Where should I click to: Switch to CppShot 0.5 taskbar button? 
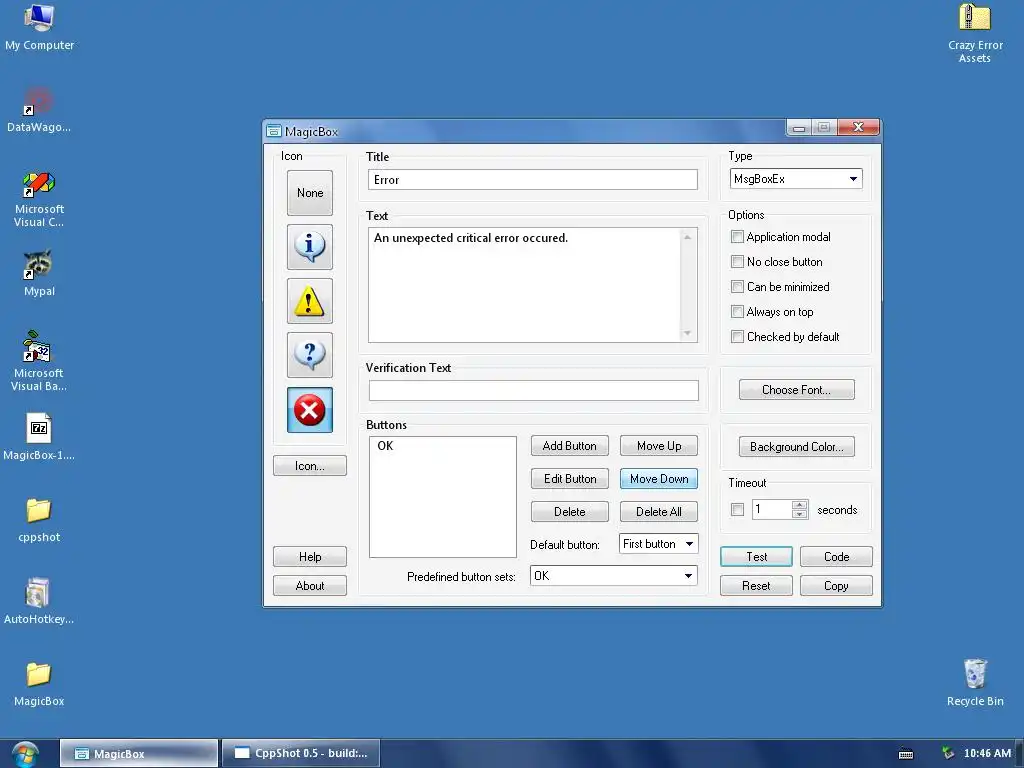pyautogui.click(x=300, y=754)
